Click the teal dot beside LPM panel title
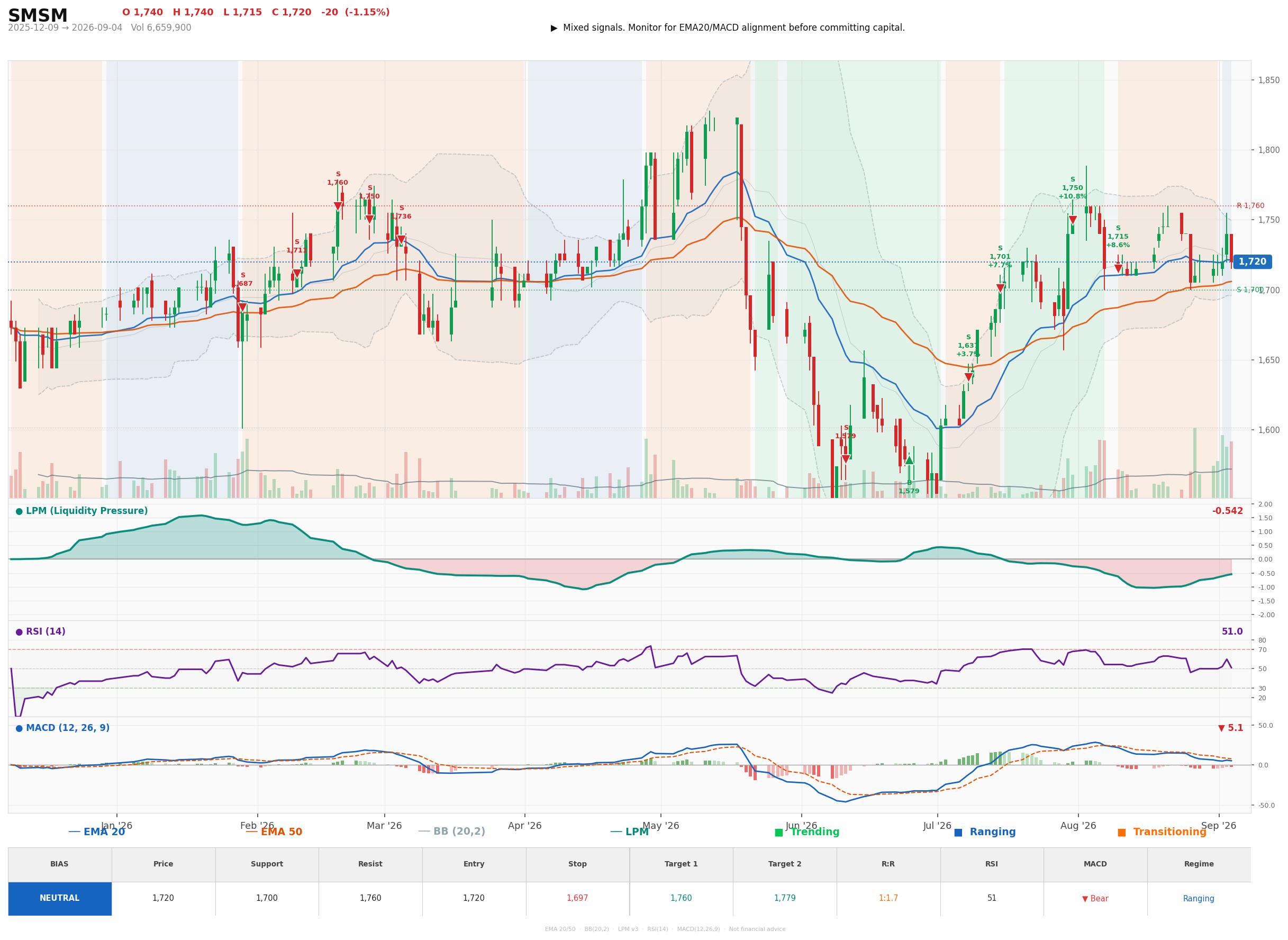Screen dimensions: 1288x940 tap(19, 511)
